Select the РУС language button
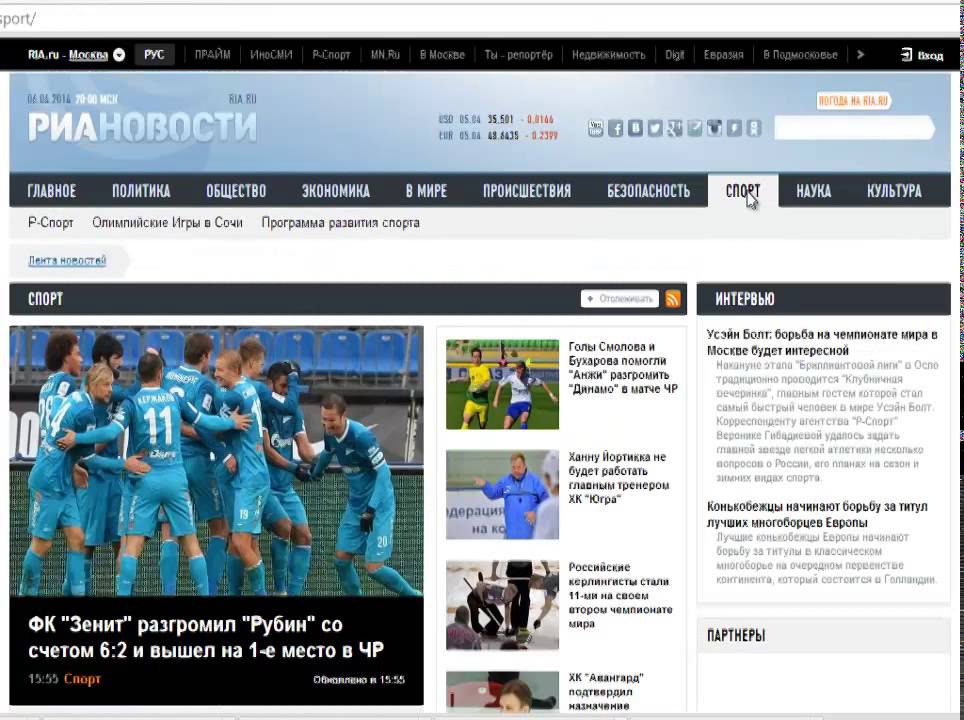Image resolution: width=964 pixels, height=720 pixels. (x=154, y=55)
